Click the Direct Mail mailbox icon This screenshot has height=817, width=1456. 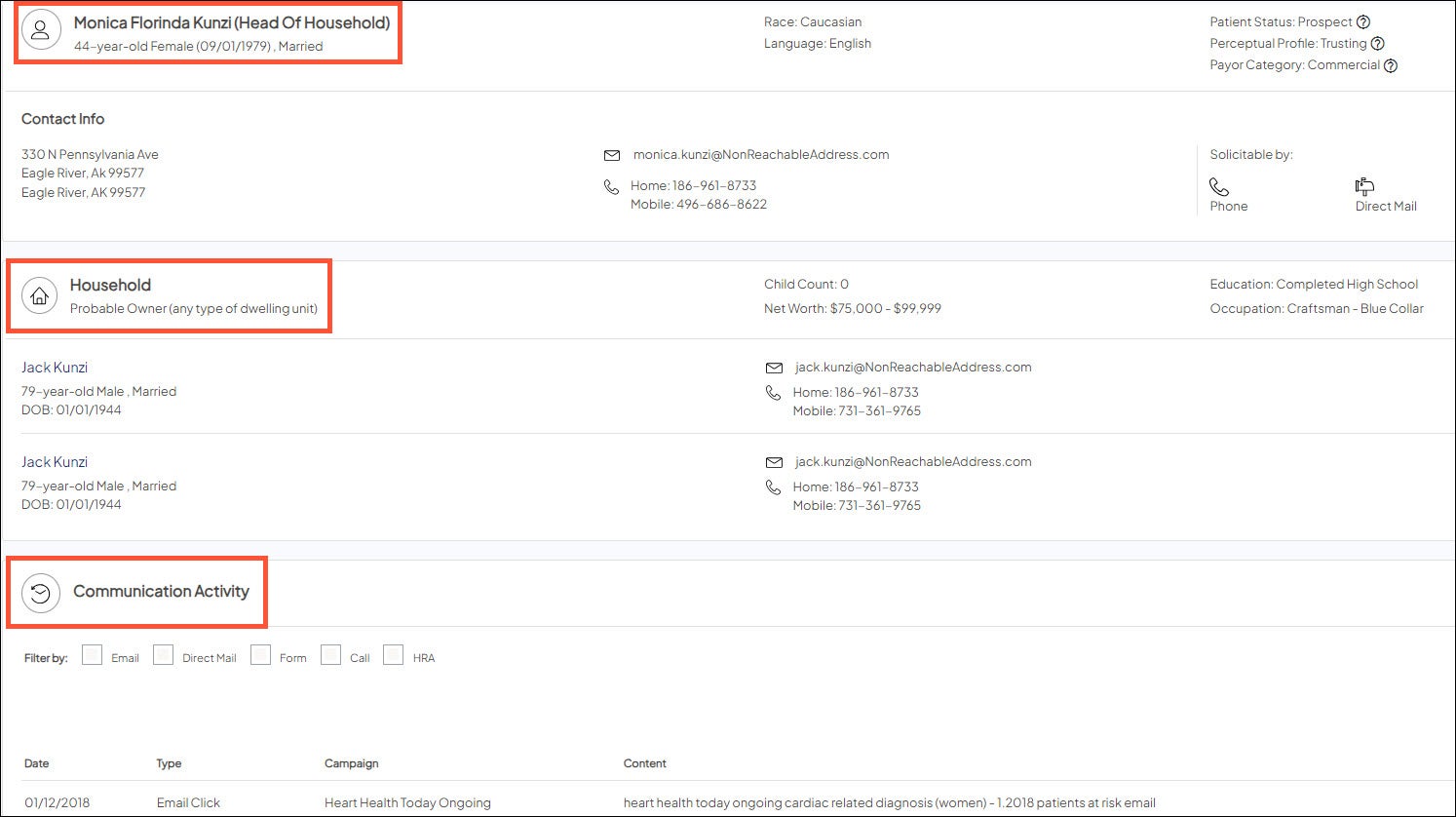point(1364,186)
